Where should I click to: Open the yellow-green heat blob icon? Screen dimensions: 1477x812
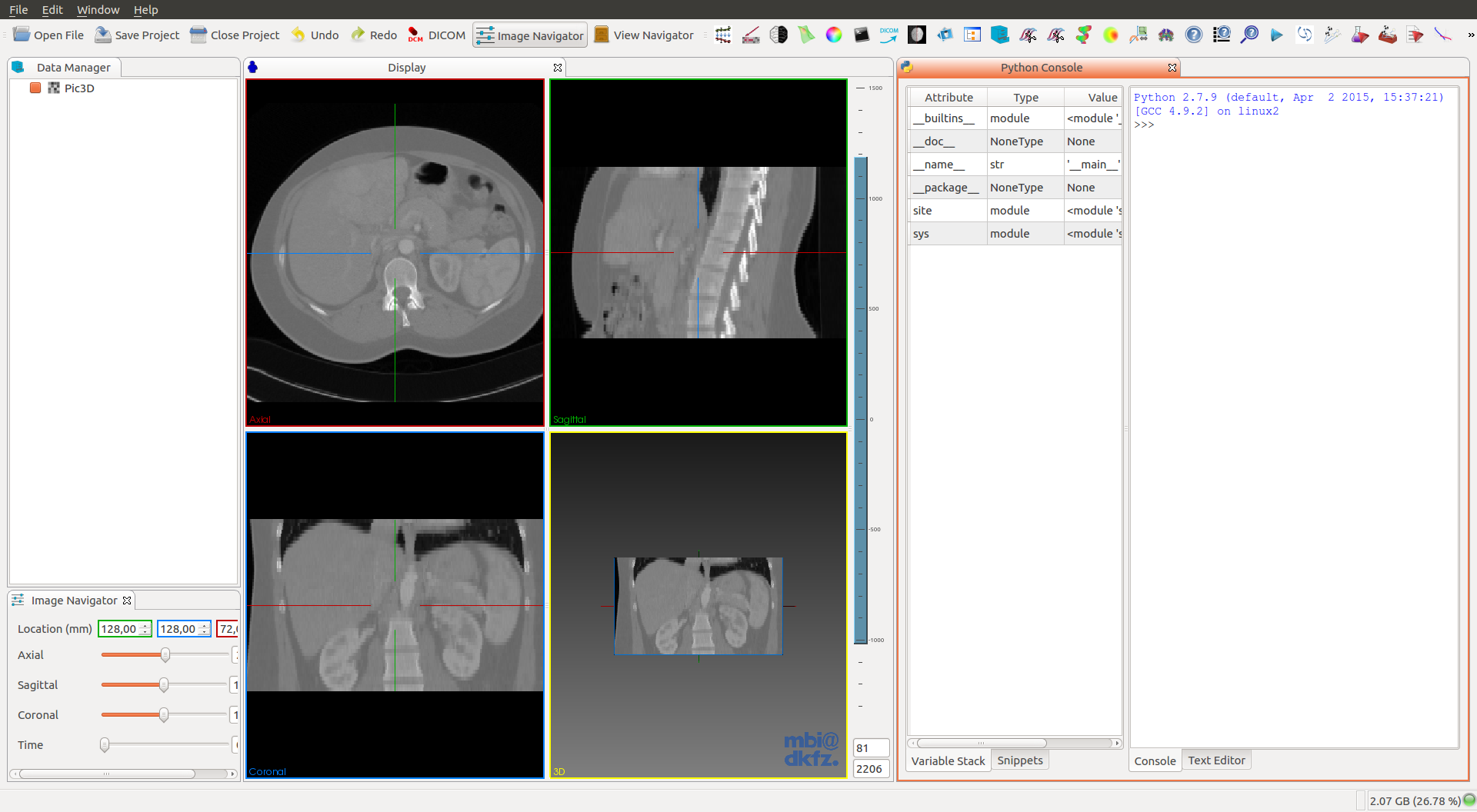point(1111,35)
